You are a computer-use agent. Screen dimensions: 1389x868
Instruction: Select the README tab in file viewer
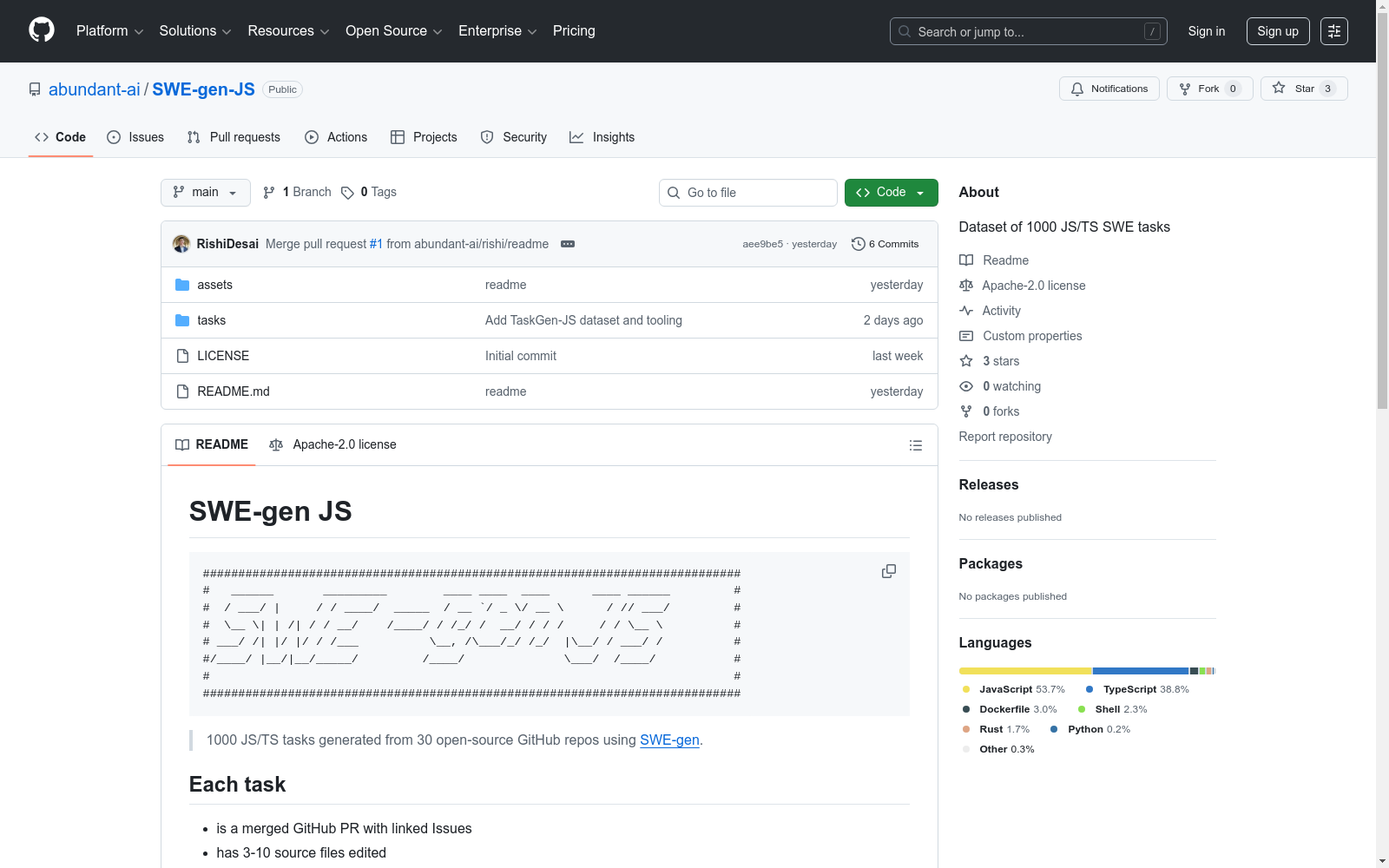212,445
